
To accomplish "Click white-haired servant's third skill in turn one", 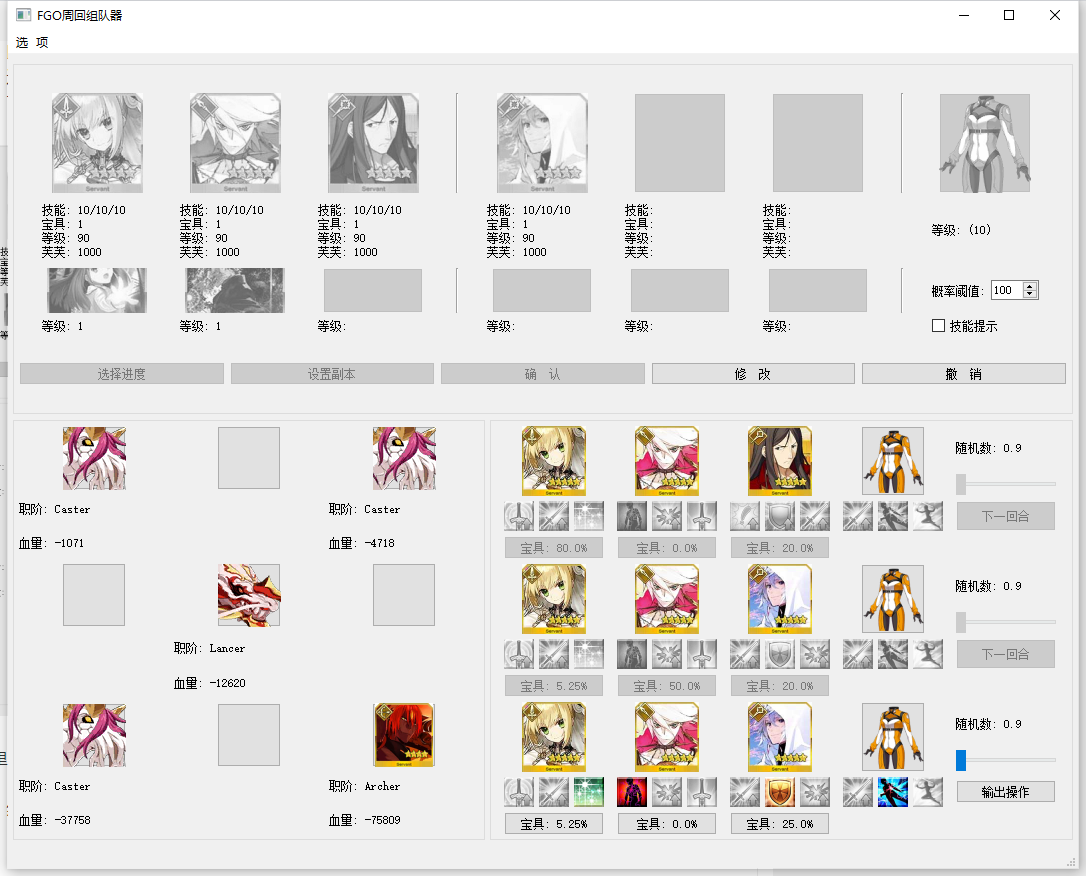I will tap(702, 516).
